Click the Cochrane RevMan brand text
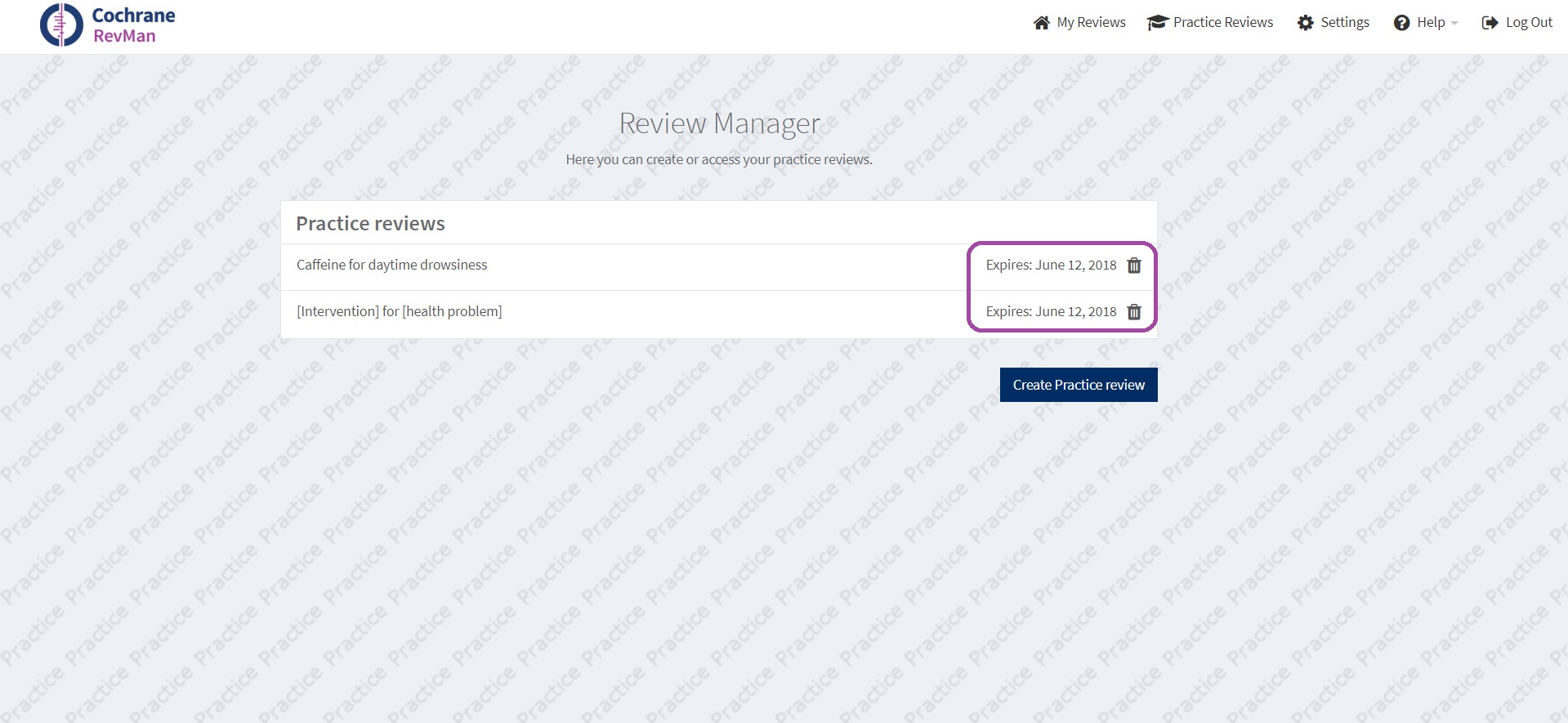This screenshot has width=1568, height=723. (132, 25)
